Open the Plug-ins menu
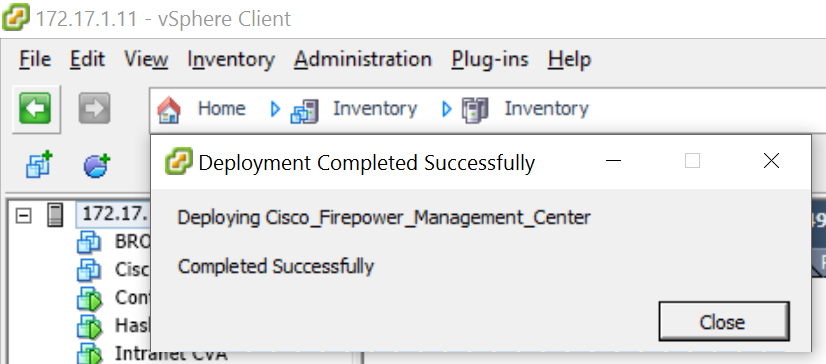The width and height of the screenshot is (826, 364). point(490,59)
